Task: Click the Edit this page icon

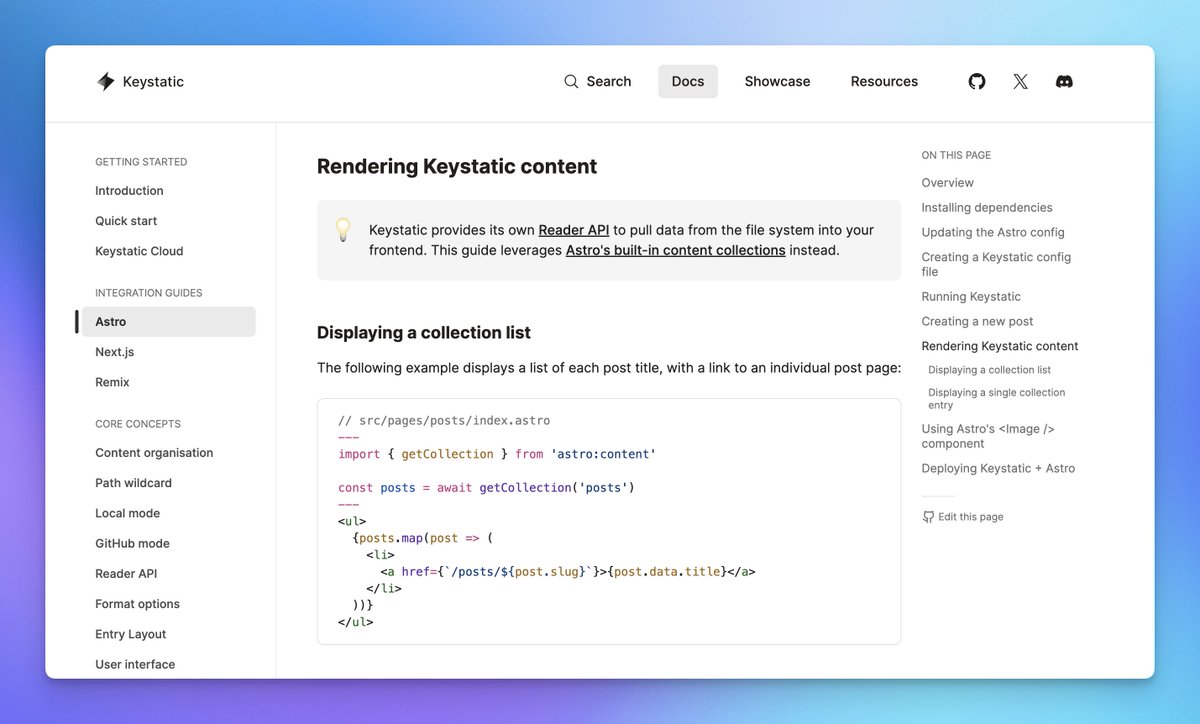Action: coord(928,516)
